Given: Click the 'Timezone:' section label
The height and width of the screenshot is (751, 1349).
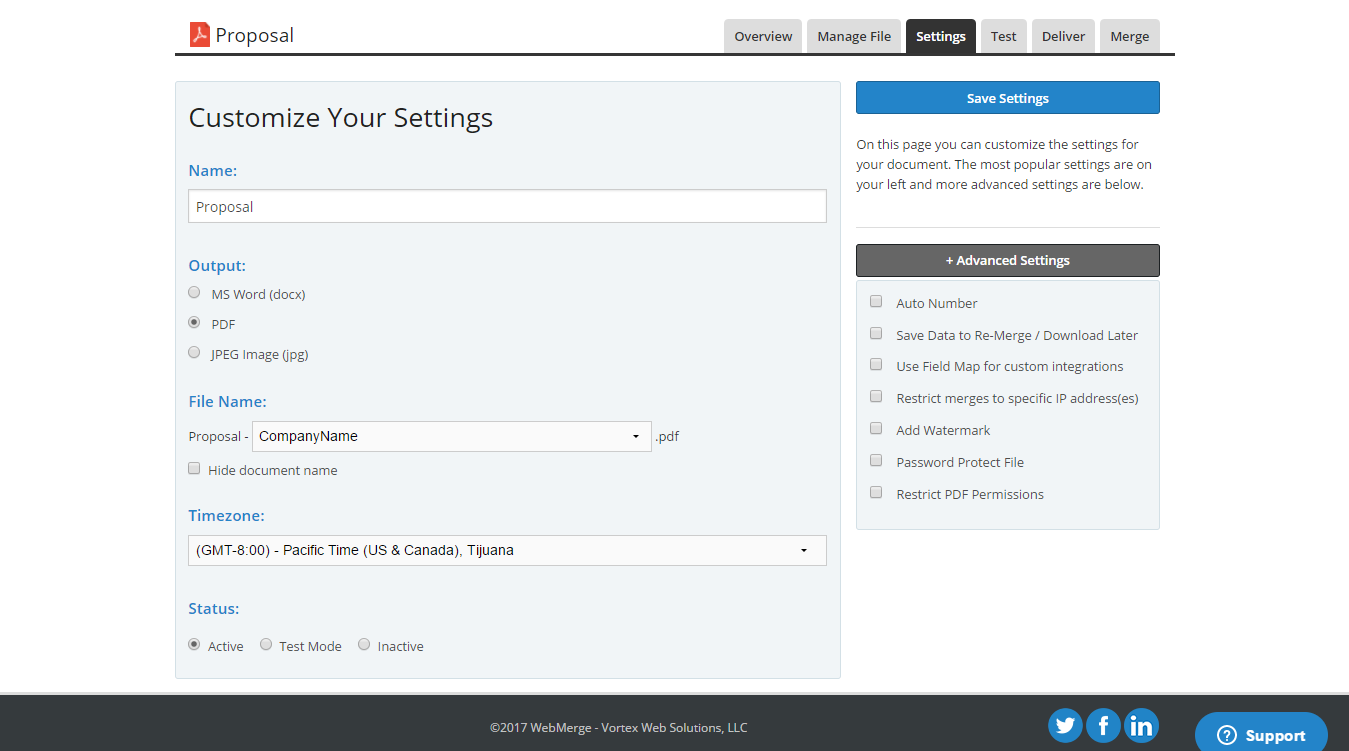Looking at the screenshot, I should (226, 516).
